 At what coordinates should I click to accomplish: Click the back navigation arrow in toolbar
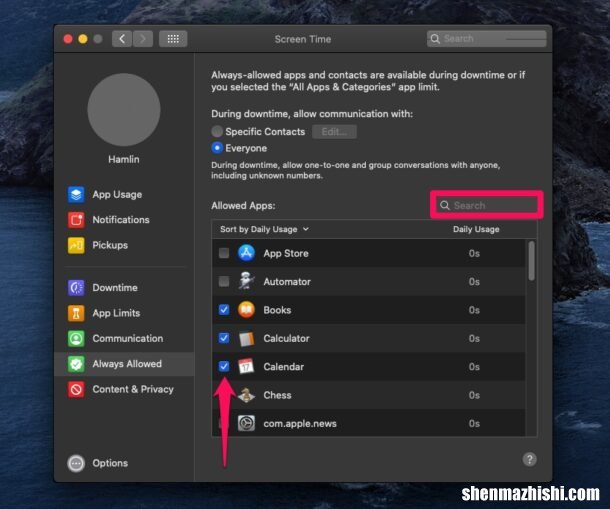tap(122, 39)
